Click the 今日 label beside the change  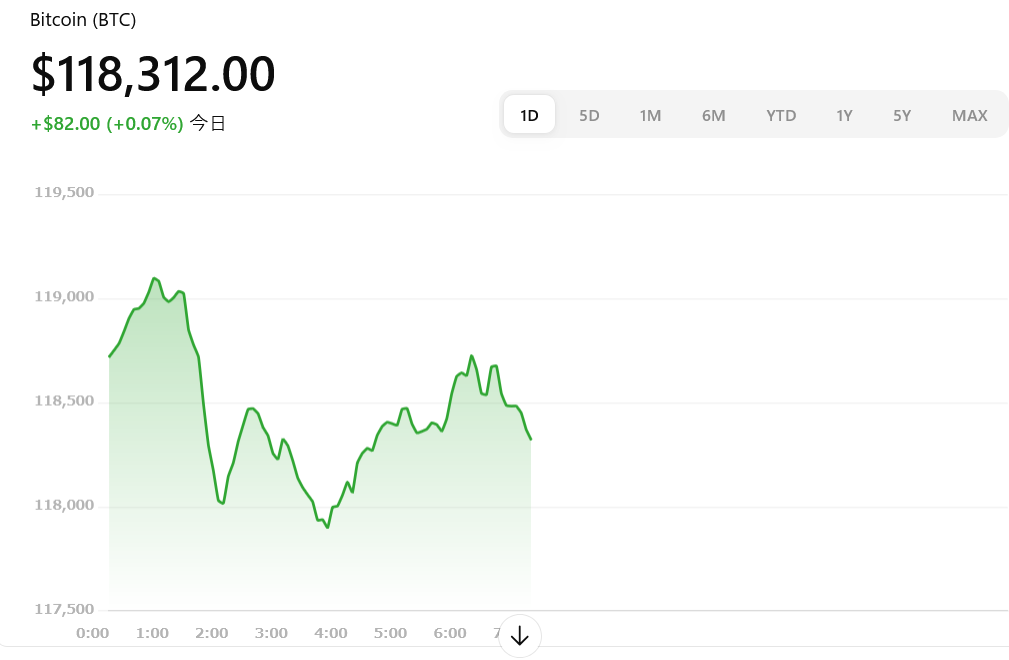tap(207, 123)
